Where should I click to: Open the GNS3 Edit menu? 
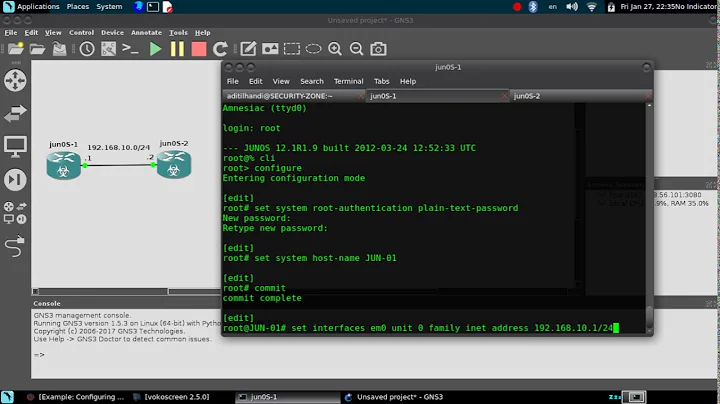click(x=31, y=33)
